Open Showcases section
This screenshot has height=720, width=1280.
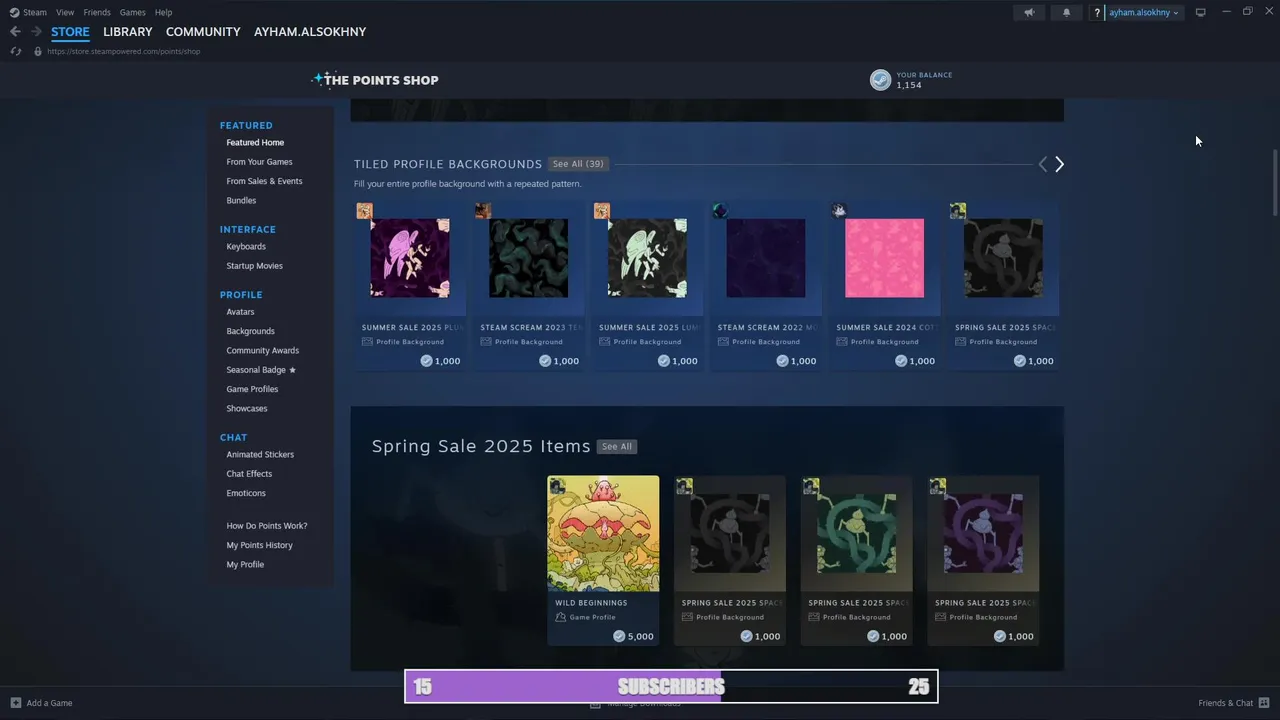point(246,409)
